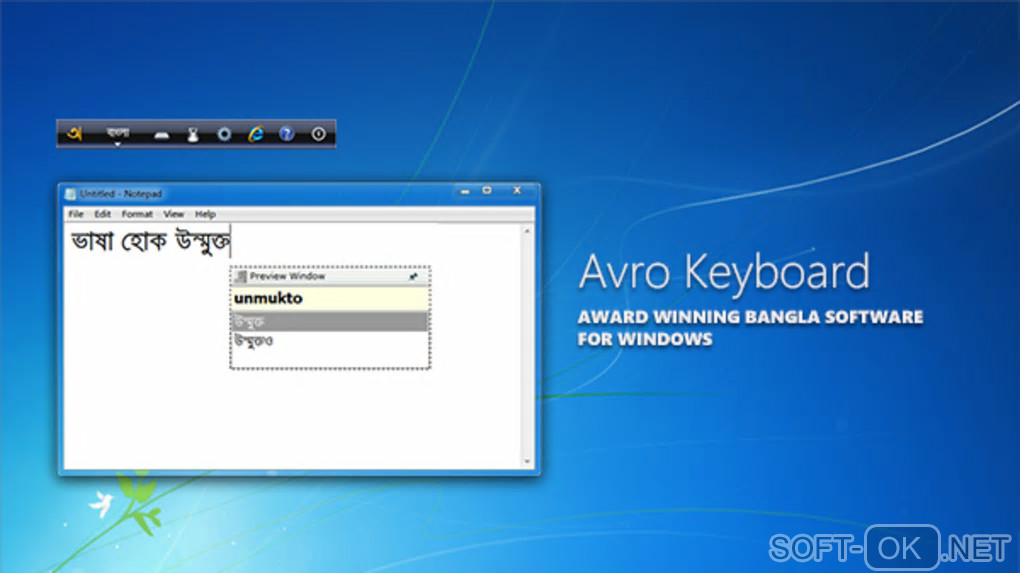The image size is (1020, 573).
Task: Open the File menu in Notepad
Action: coord(75,214)
